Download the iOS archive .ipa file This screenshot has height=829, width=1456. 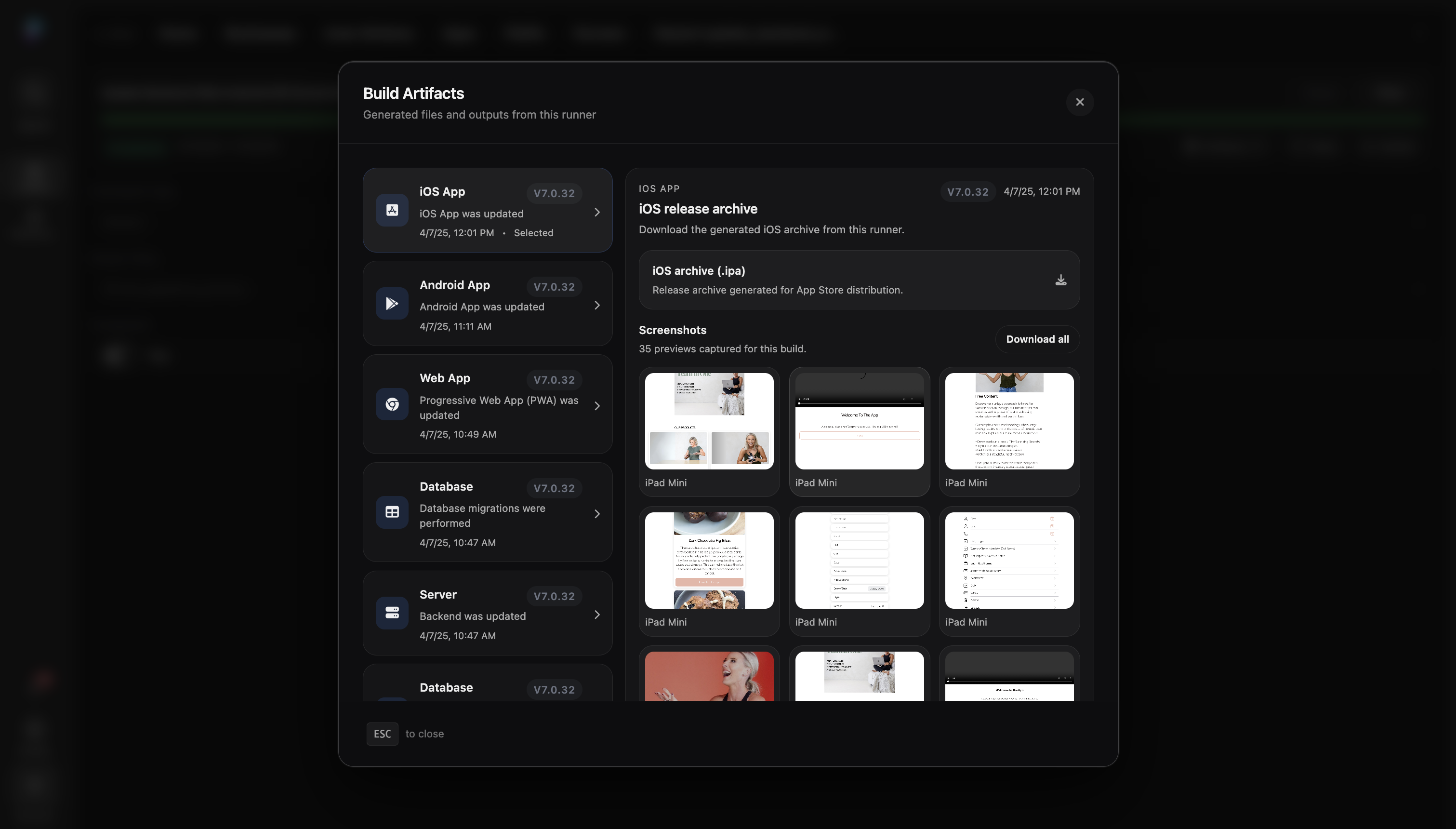pyautogui.click(x=1060, y=280)
